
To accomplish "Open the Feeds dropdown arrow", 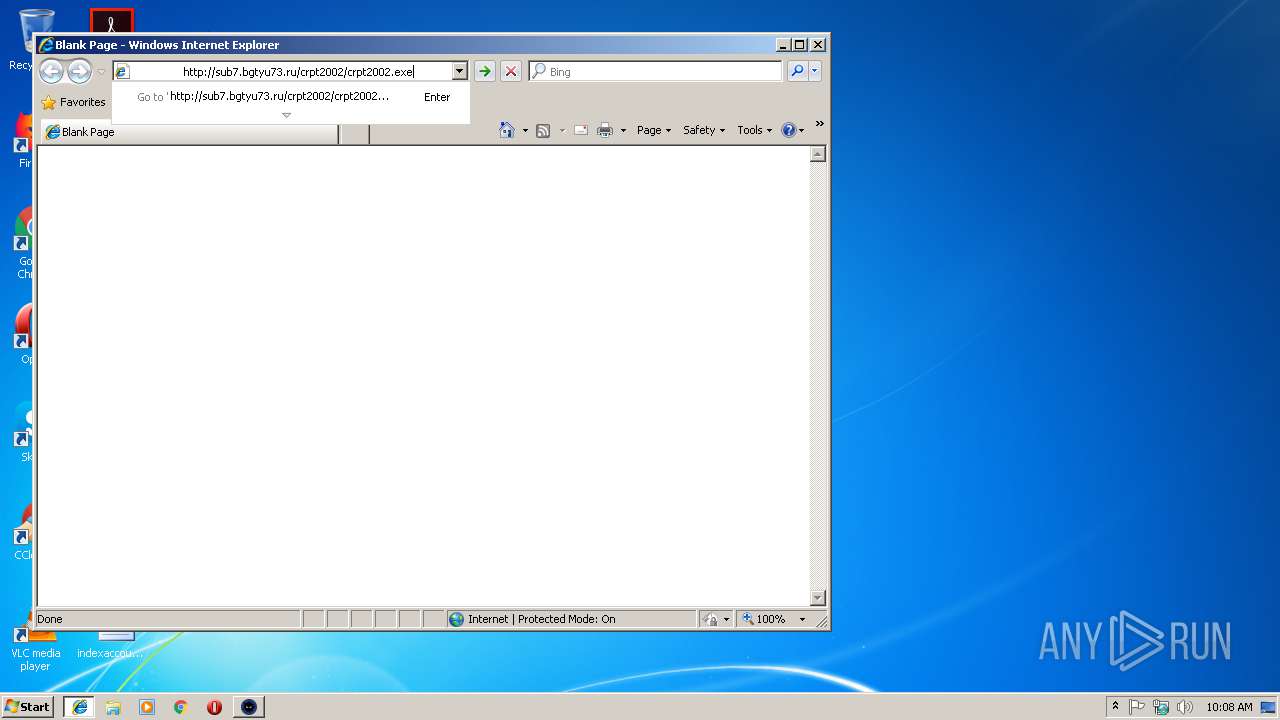I will [x=562, y=130].
